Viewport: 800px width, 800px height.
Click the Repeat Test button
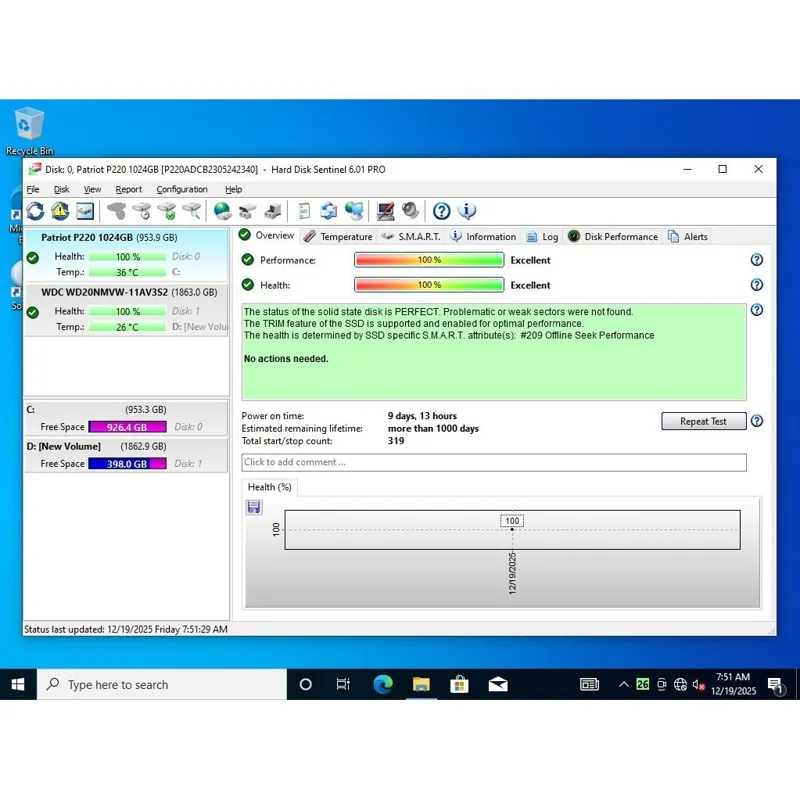click(704, 421)
